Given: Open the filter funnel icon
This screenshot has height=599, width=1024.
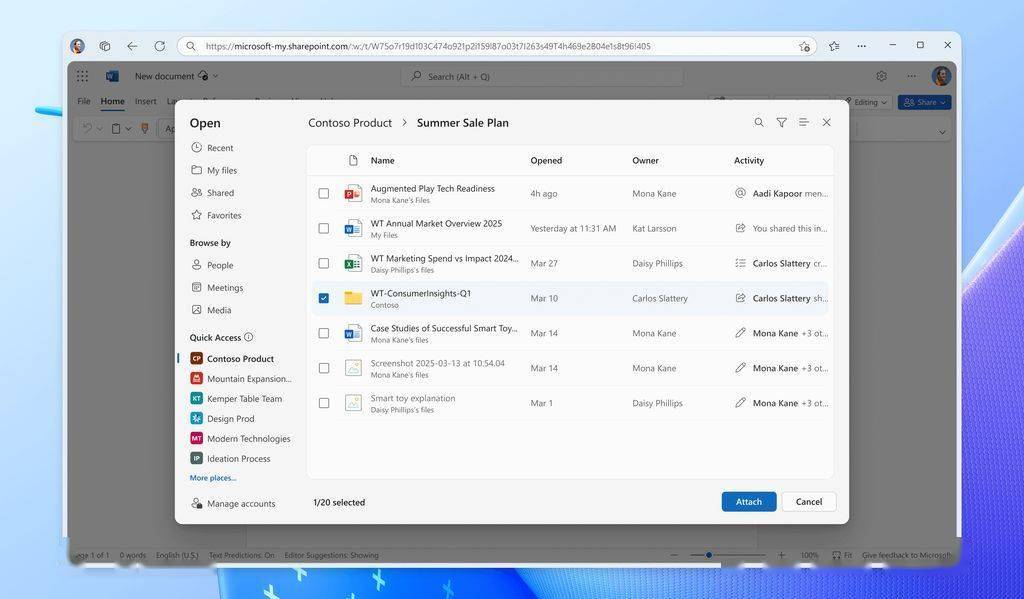Looking at the screenshot, I should click(x=781, y=122).
